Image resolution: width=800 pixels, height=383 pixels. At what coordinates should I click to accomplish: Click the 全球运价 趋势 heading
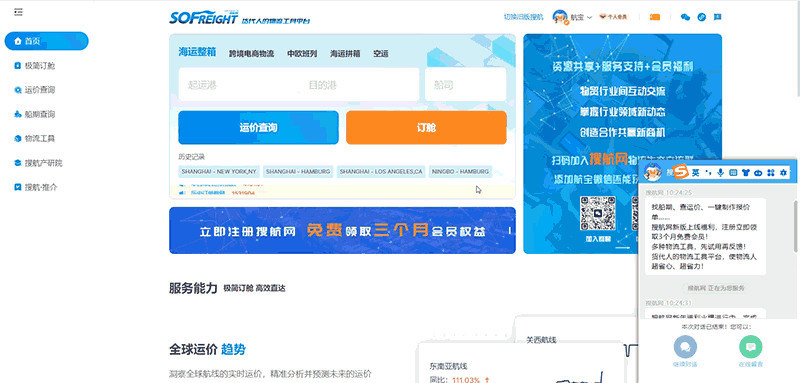[x=207, y=349]
